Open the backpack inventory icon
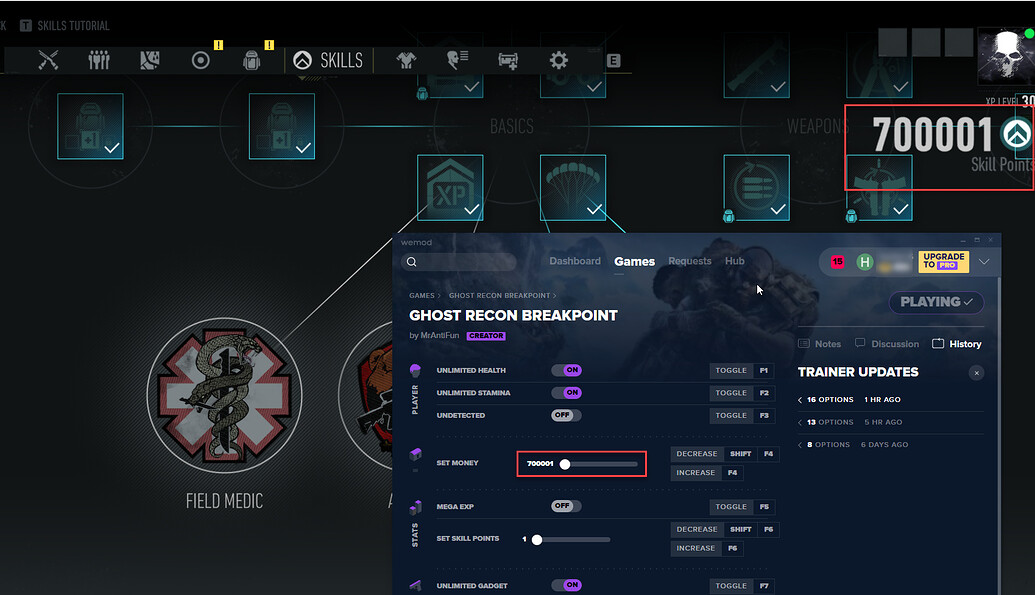This screenshot has height=595, width=1035. 252,60
